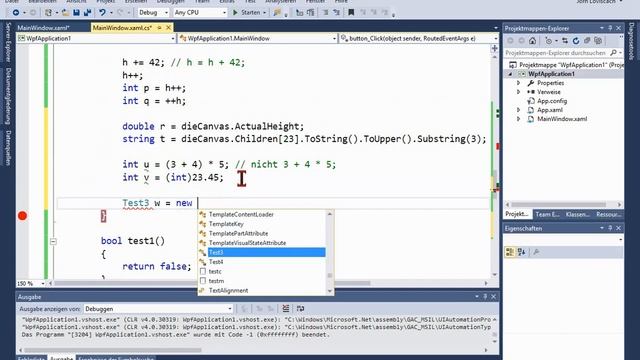Click the collapse all icon in Projektmappen-Explorer
Screen dimensions: 640x360
(587, 41)
